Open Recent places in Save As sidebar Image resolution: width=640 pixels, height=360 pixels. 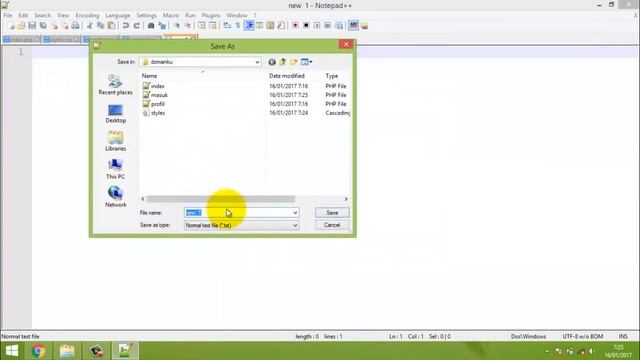click(x=116, y=85)
